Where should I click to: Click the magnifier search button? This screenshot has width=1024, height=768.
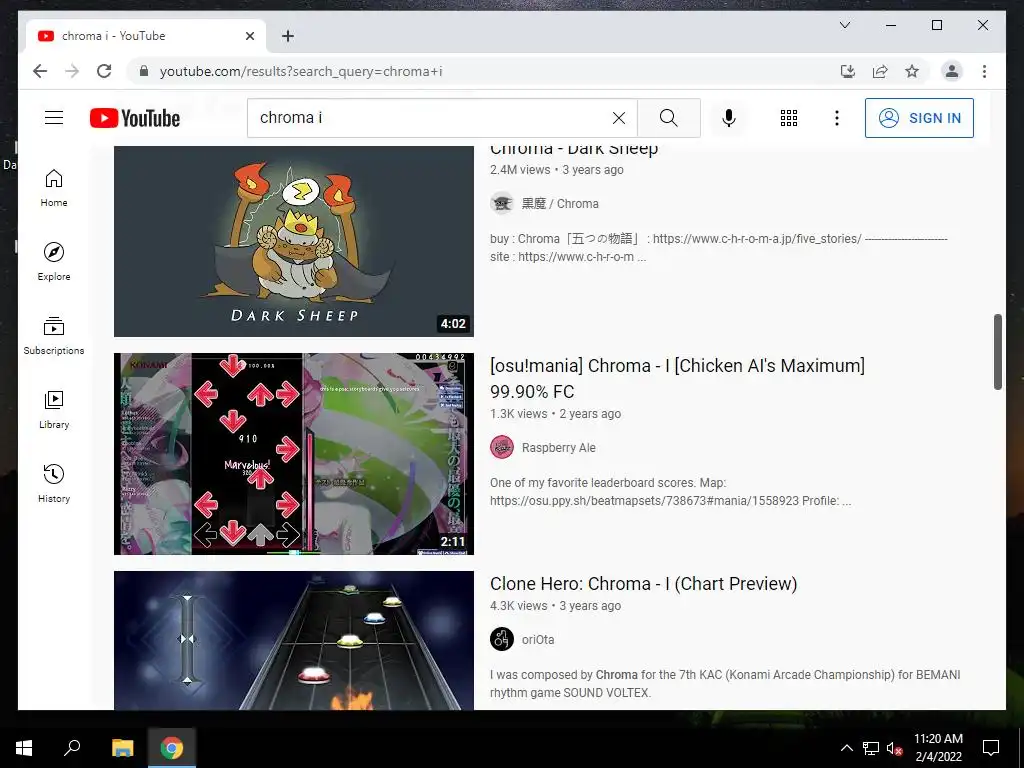point(668,118)
